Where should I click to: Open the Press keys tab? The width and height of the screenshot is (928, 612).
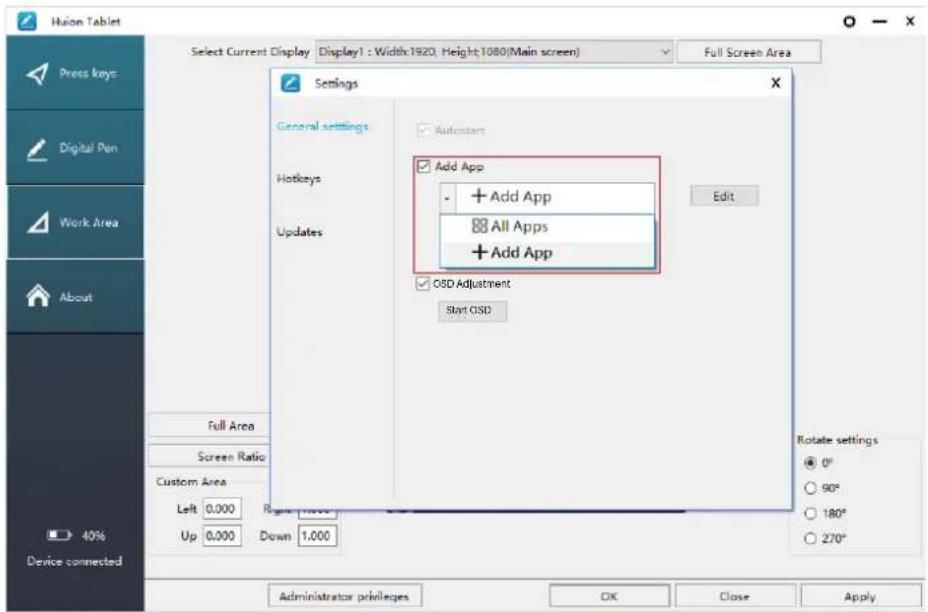coord(75,73)
